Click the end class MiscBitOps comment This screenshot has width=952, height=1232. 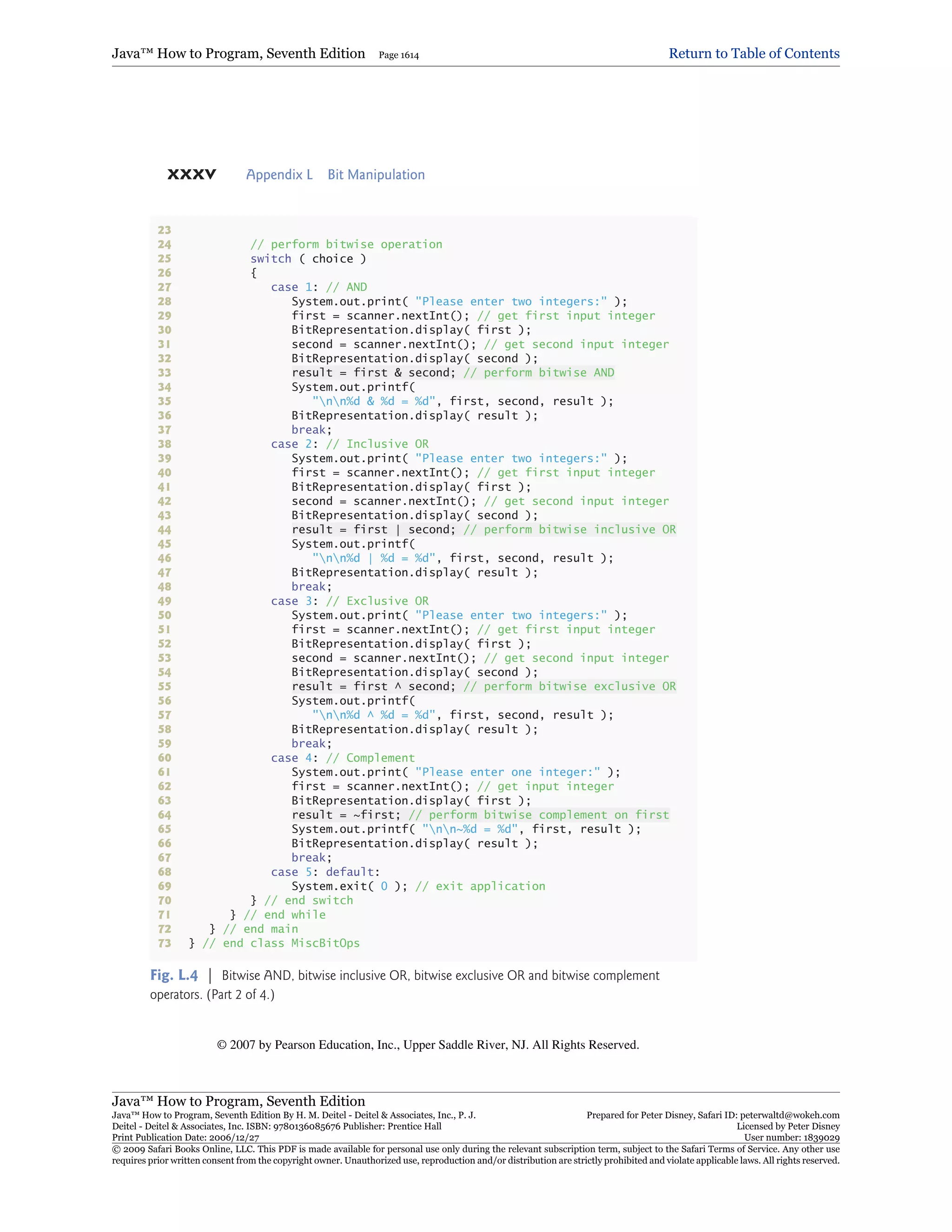281,943
